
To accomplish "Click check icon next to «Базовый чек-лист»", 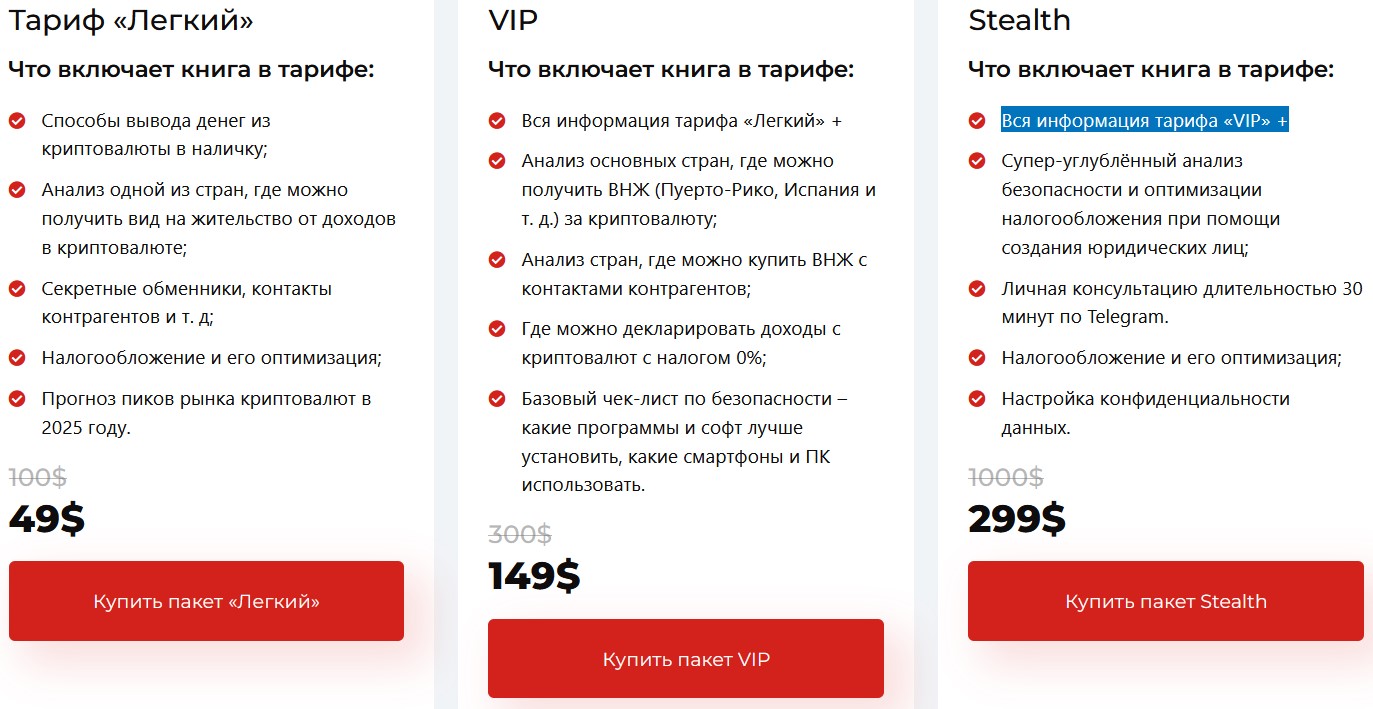I will click(x=497, y=399).
